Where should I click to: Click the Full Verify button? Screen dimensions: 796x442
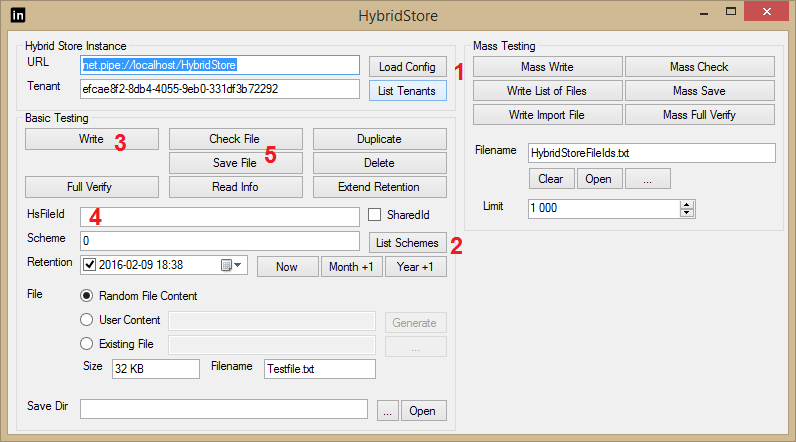click(92, 187)
